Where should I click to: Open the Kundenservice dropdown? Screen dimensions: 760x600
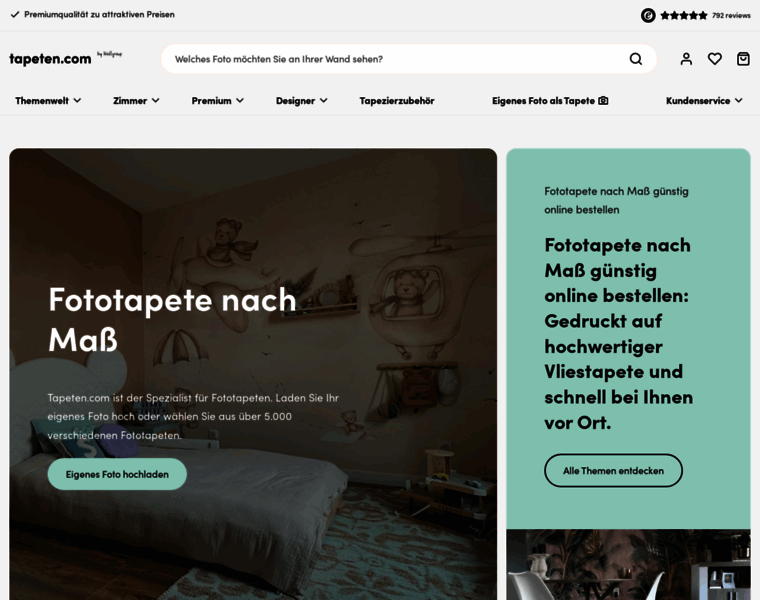coord(704,101)
